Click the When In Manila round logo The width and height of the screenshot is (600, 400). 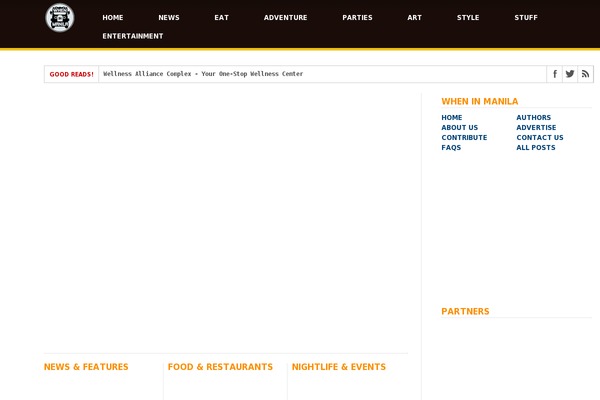pyautogui.click(x=60, y=18)
